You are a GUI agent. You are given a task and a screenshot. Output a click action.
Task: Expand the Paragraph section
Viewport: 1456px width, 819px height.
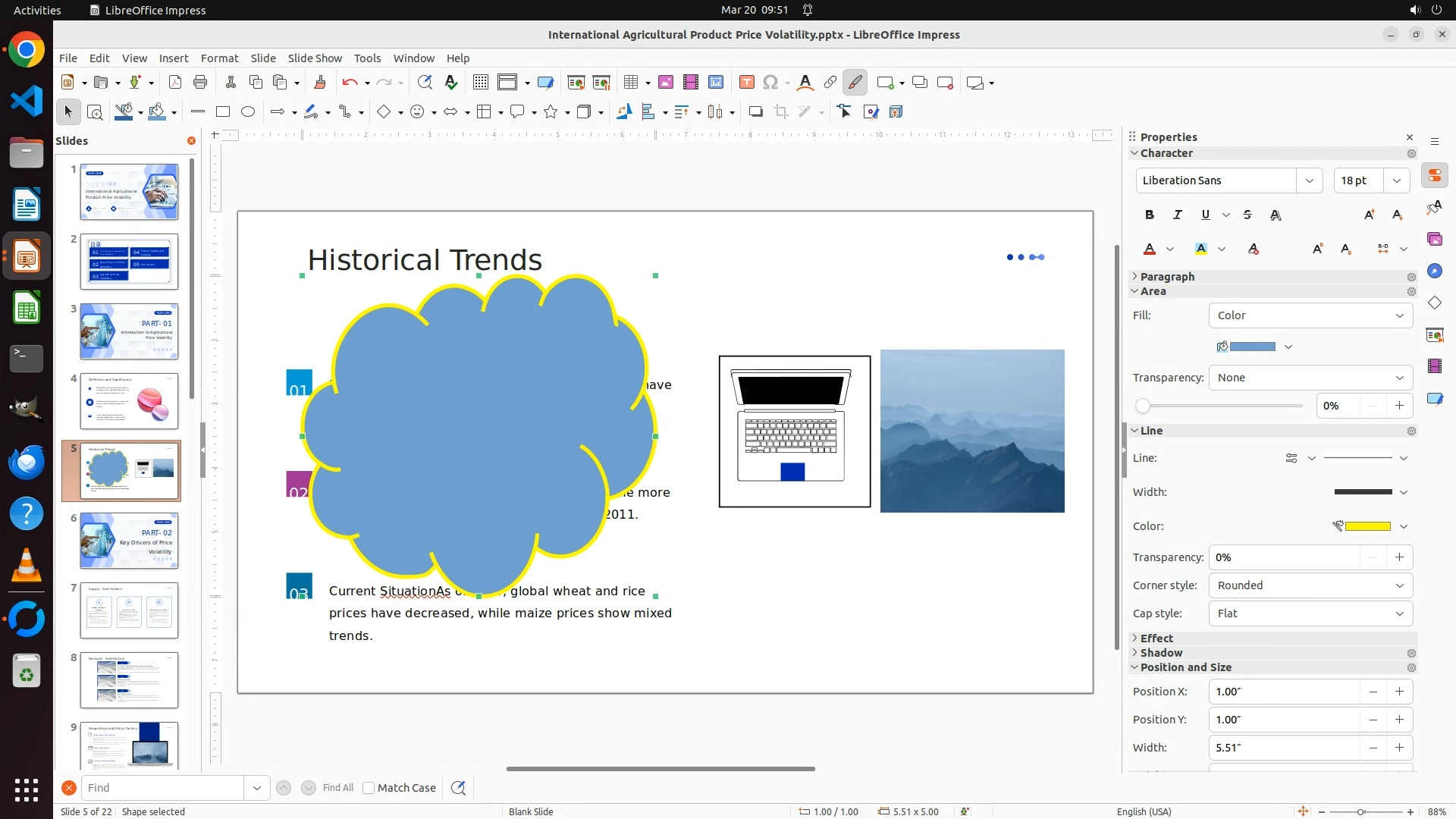coord(1167,277)
